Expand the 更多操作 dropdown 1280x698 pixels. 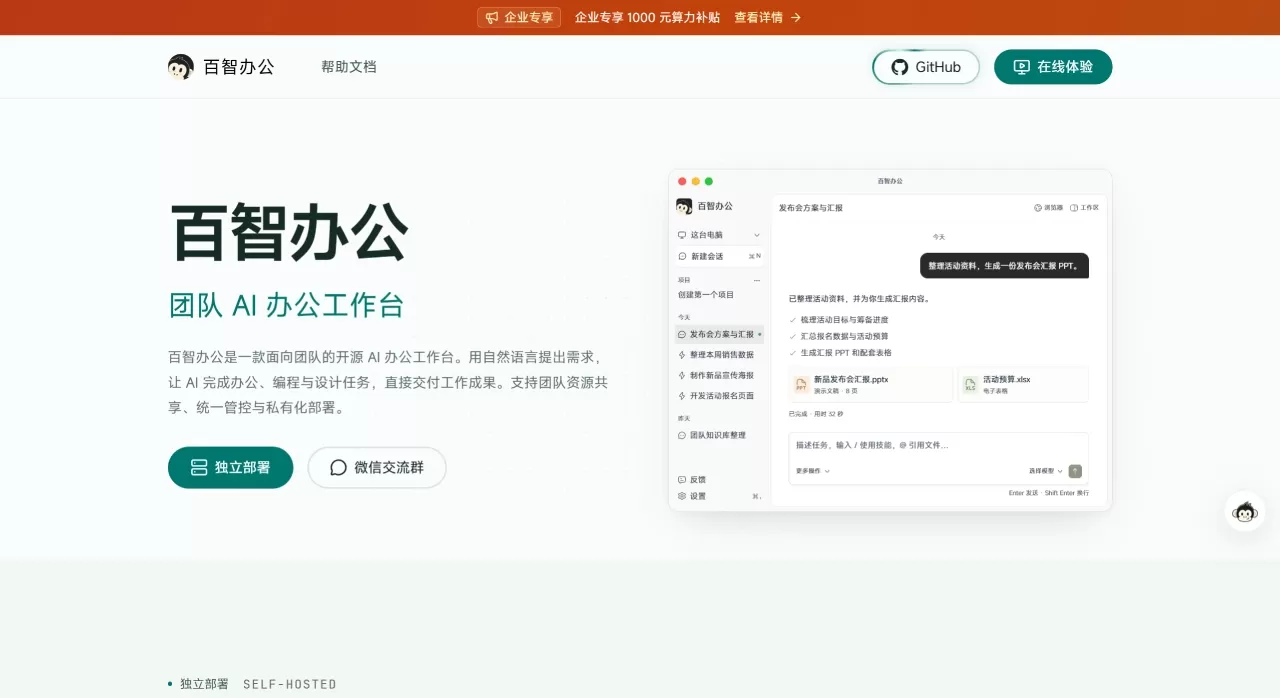[813, 471]
